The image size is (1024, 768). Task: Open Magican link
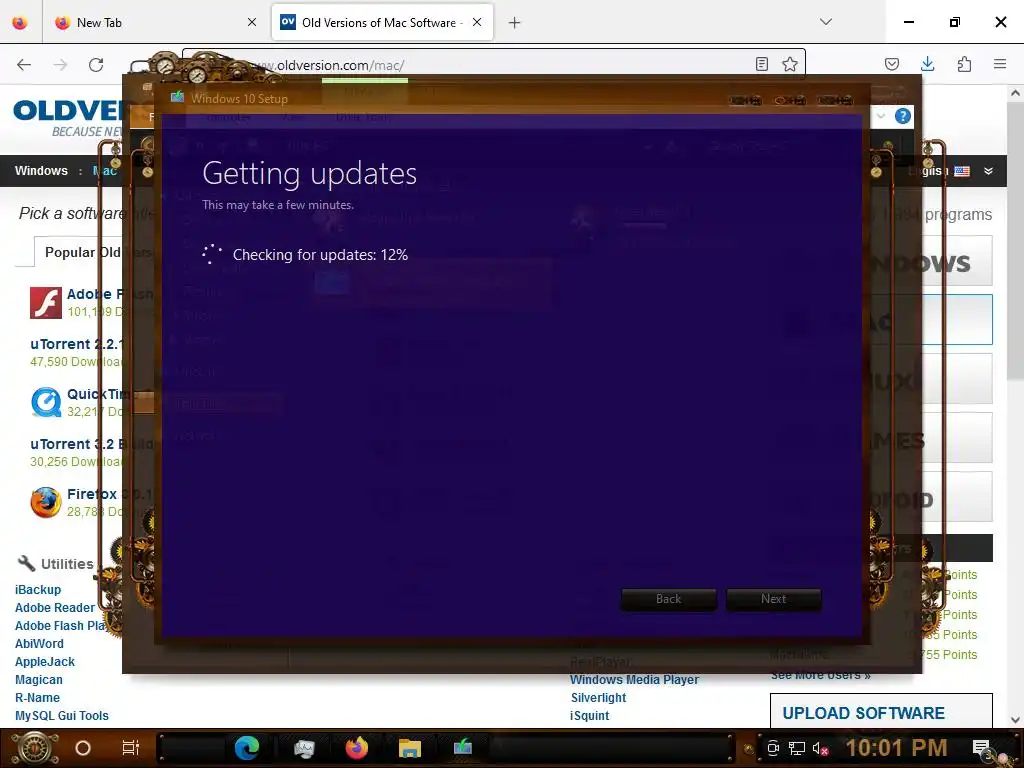[x=39, y=680]
